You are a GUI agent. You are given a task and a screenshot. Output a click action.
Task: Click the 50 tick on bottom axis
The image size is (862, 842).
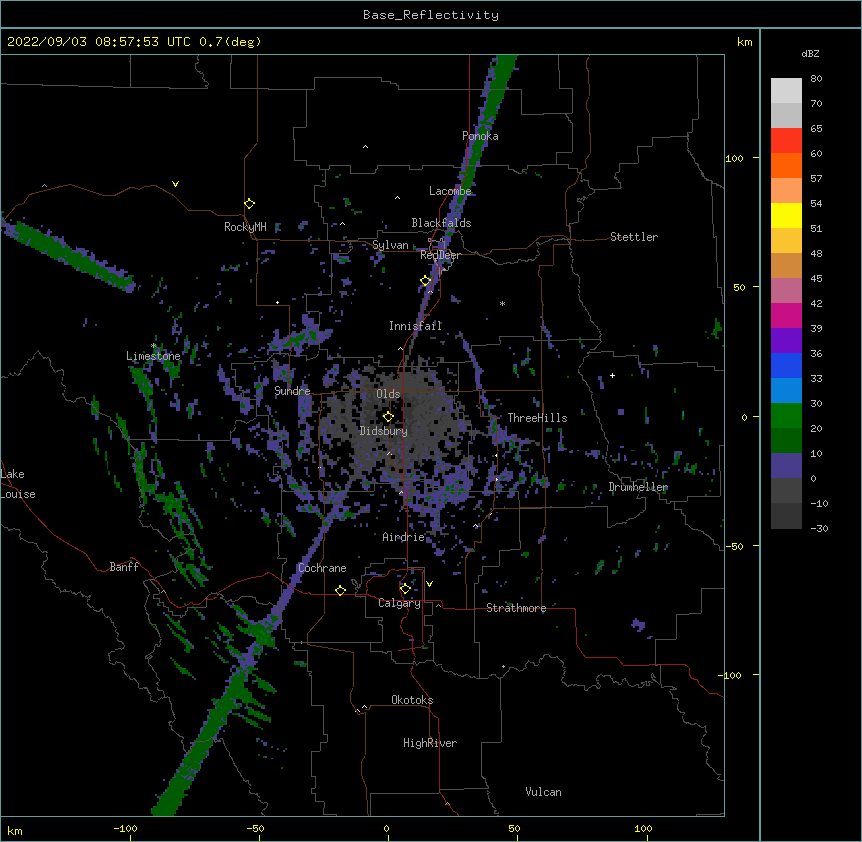click(514, 828)
